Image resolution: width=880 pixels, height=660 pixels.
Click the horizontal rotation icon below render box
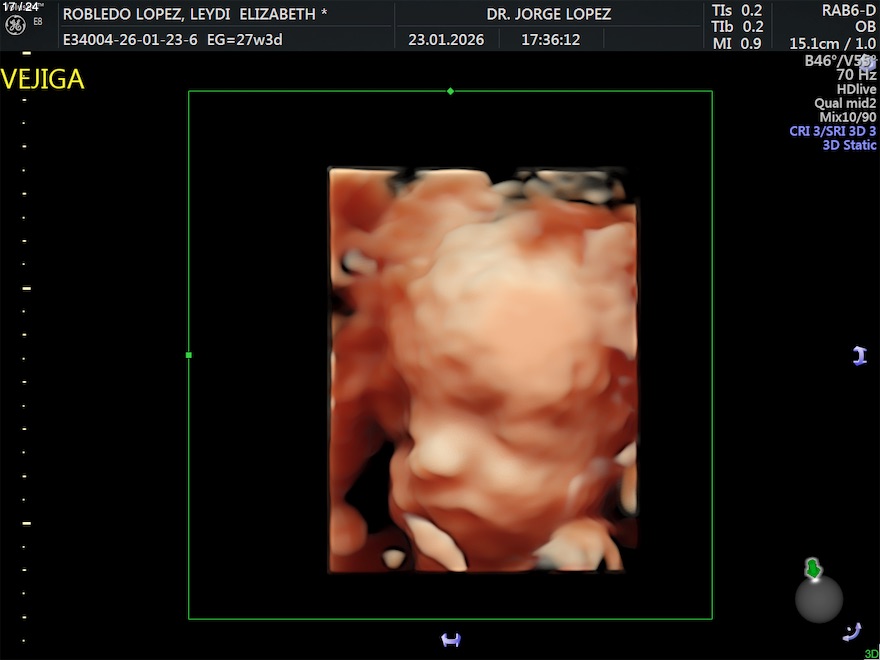pyautogui.click(x=451, y=640)
